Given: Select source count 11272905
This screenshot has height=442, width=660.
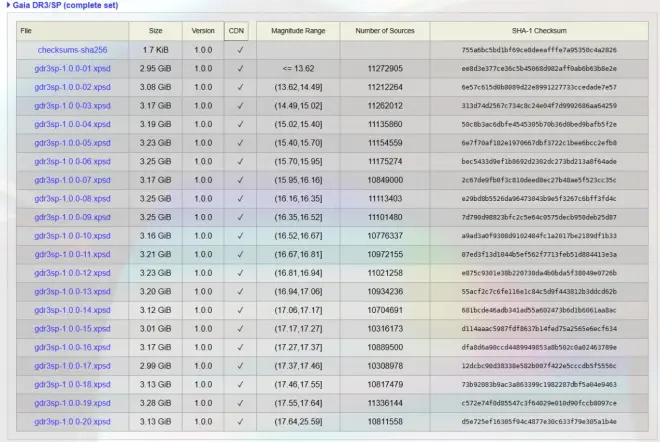Looking at the screenshot, I should (385, 68).
